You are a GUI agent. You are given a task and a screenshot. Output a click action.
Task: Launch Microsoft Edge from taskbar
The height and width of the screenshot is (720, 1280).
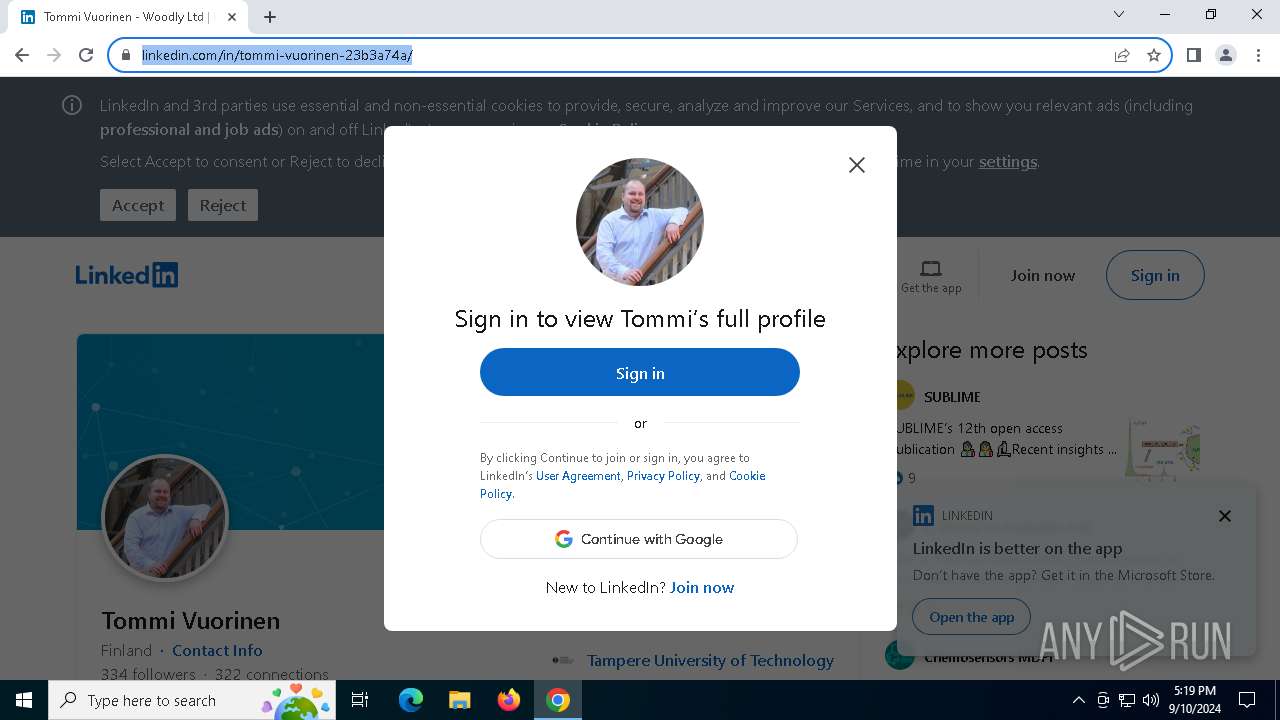coord(411,700)
